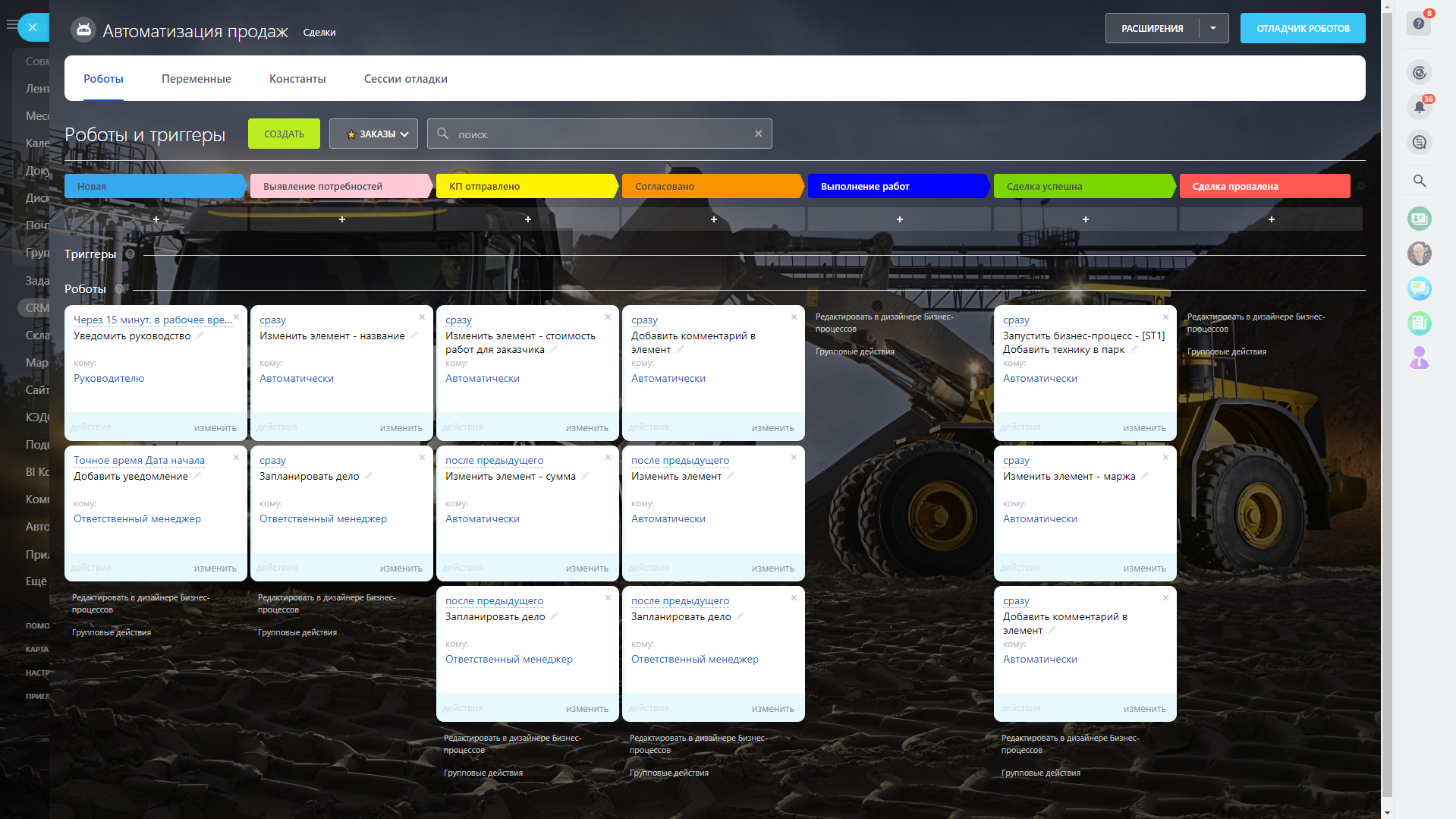Open notifications bell in right sidebar

[x=1419, y=107]
